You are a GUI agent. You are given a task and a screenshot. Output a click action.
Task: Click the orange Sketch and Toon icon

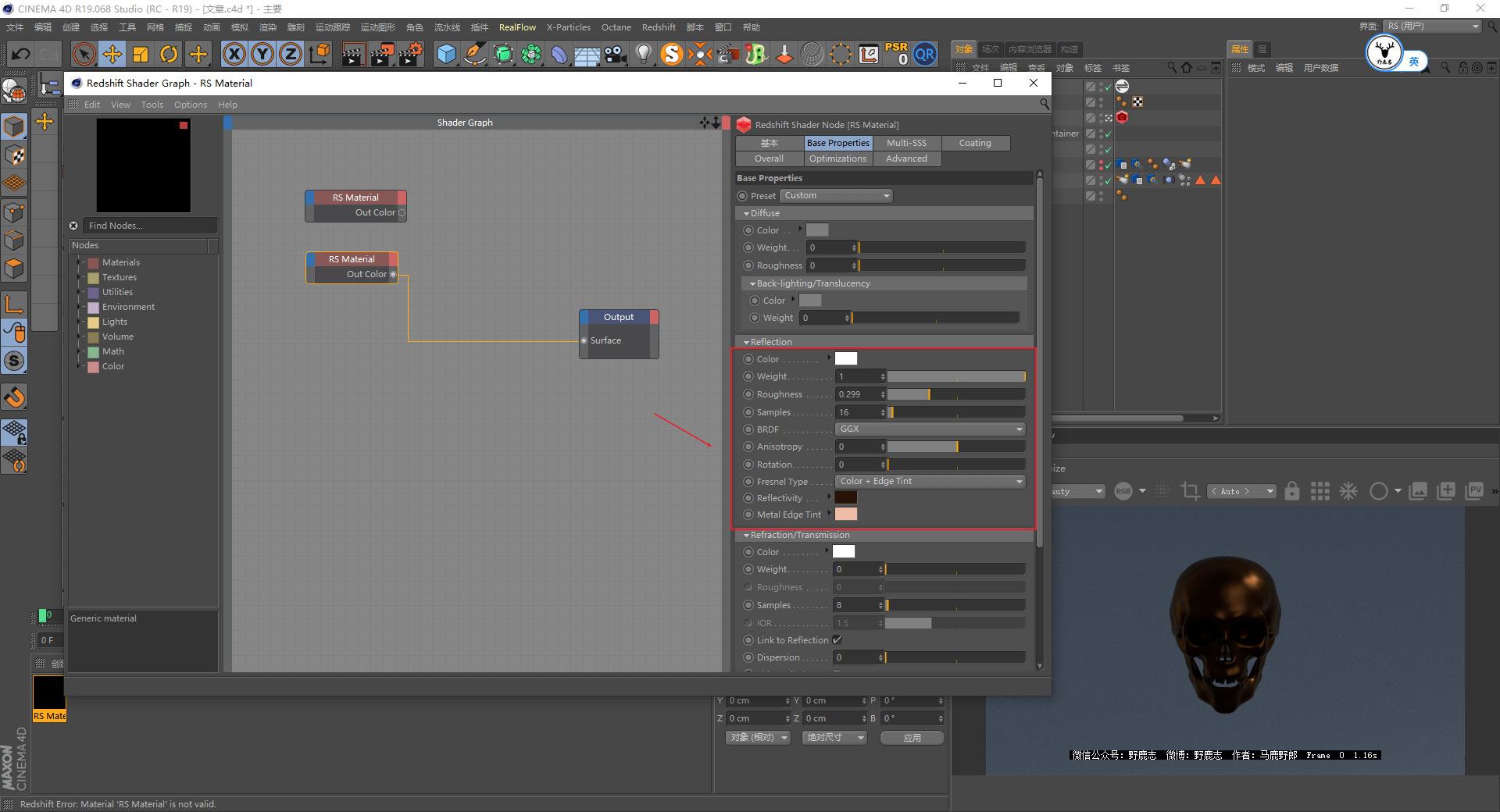(671, 55)
